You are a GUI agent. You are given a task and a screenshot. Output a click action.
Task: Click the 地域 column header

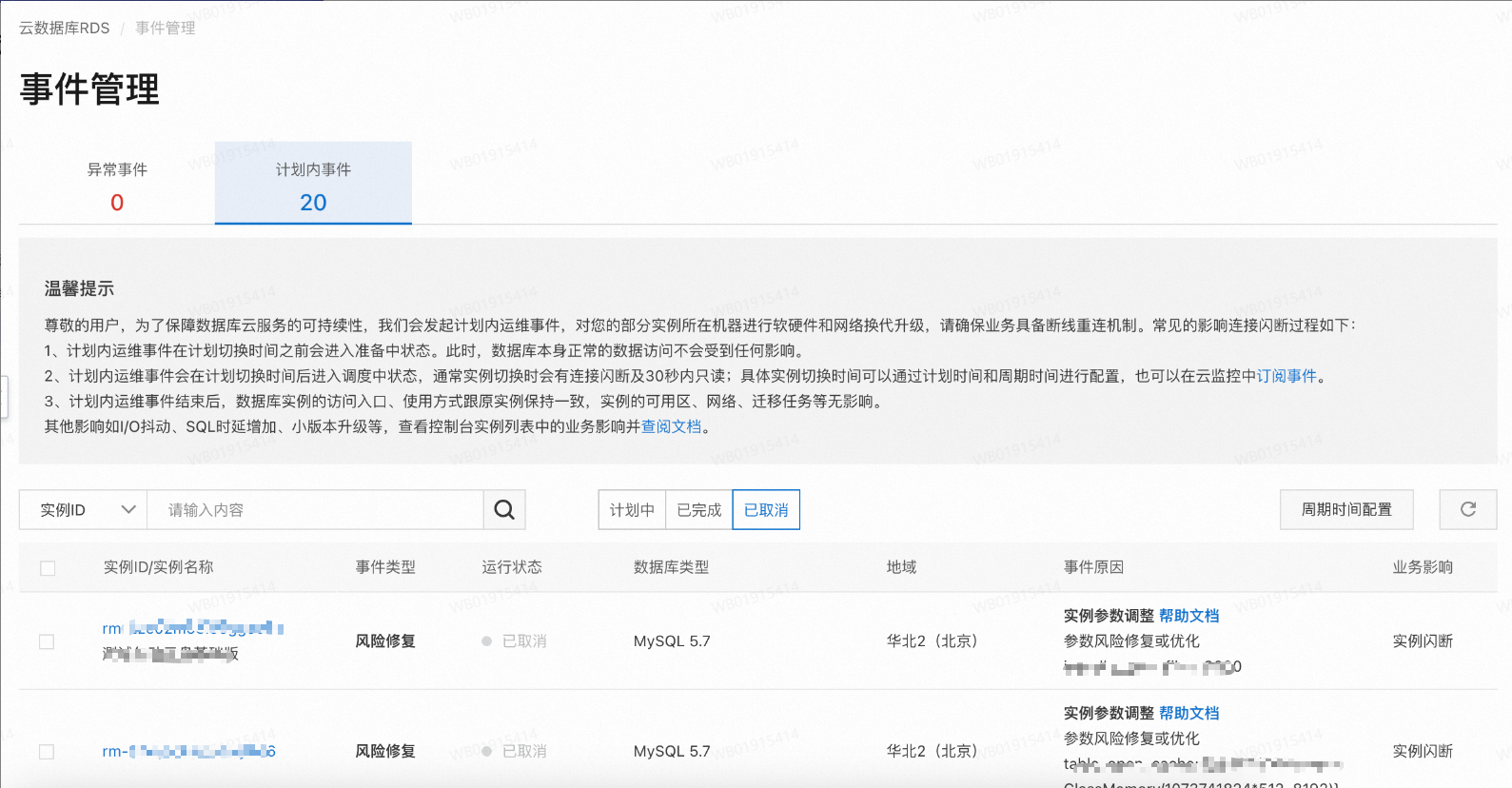(x=902, y=567)
